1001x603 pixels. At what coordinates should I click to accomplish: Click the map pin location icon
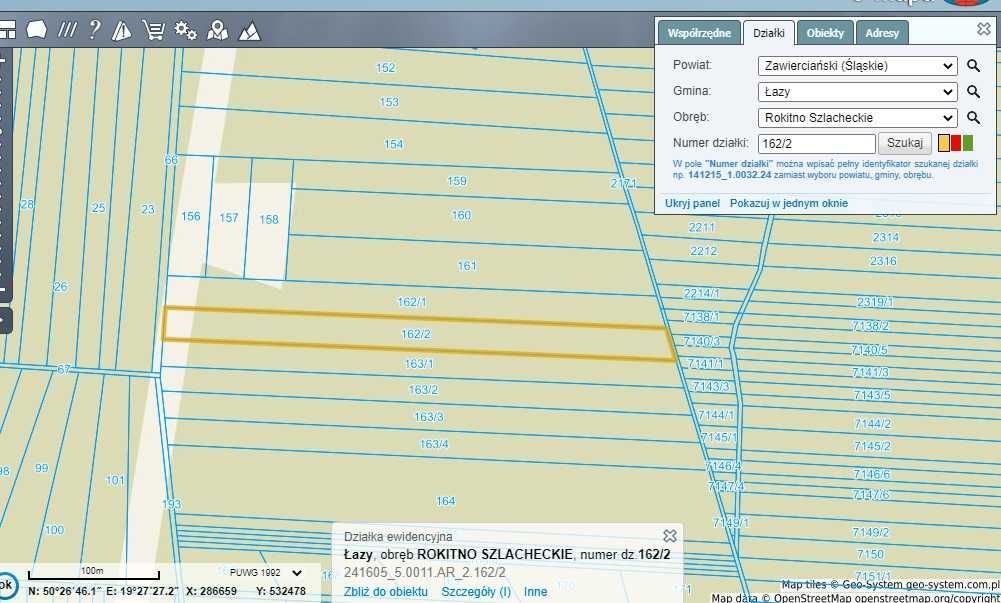click(217, 30)
